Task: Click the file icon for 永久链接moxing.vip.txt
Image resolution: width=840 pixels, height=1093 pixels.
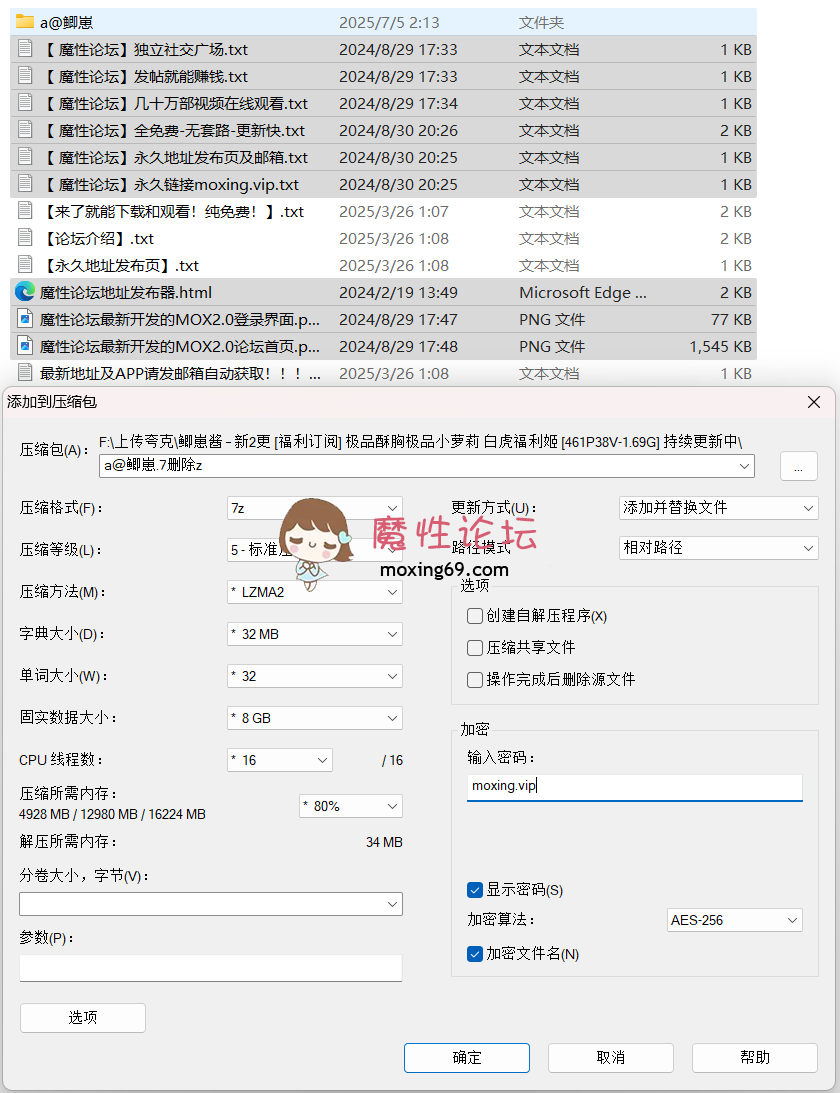Action: pos(25,184)
